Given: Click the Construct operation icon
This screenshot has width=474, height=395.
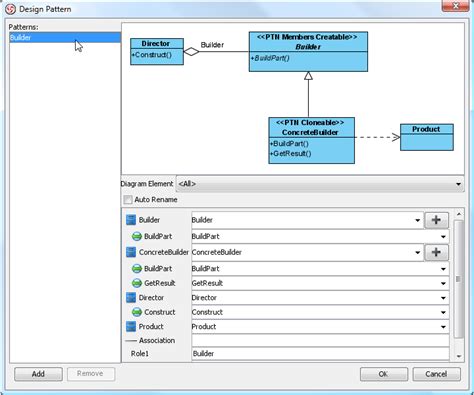Looking at the screenshot, I should pos(137,312).
